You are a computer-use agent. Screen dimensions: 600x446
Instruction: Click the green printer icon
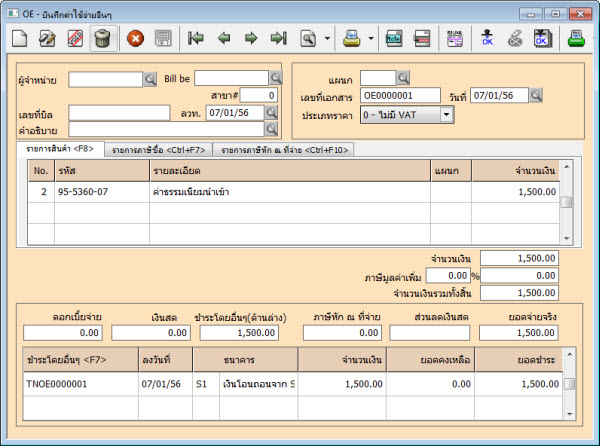[577, 38]
